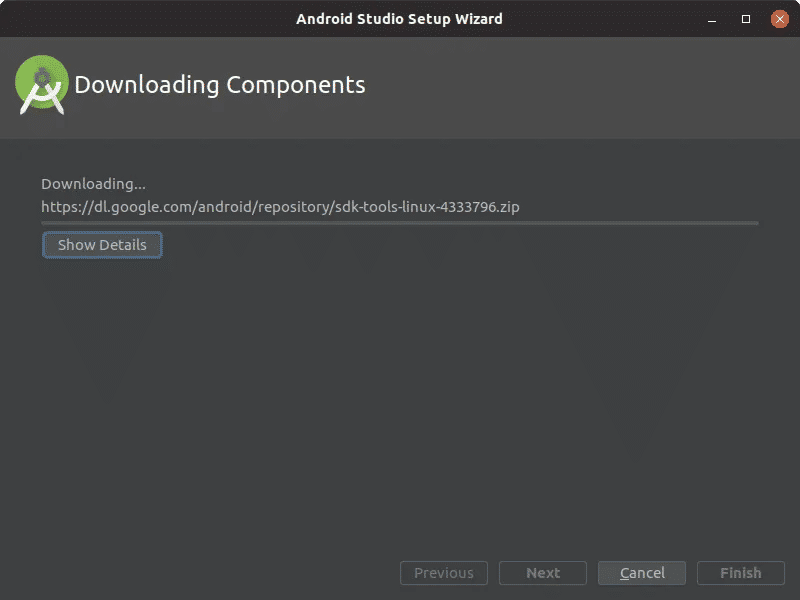This screenshot has width=800, height=600.
Task: Click the Android Studio logo icon
Action: [42, 85]
